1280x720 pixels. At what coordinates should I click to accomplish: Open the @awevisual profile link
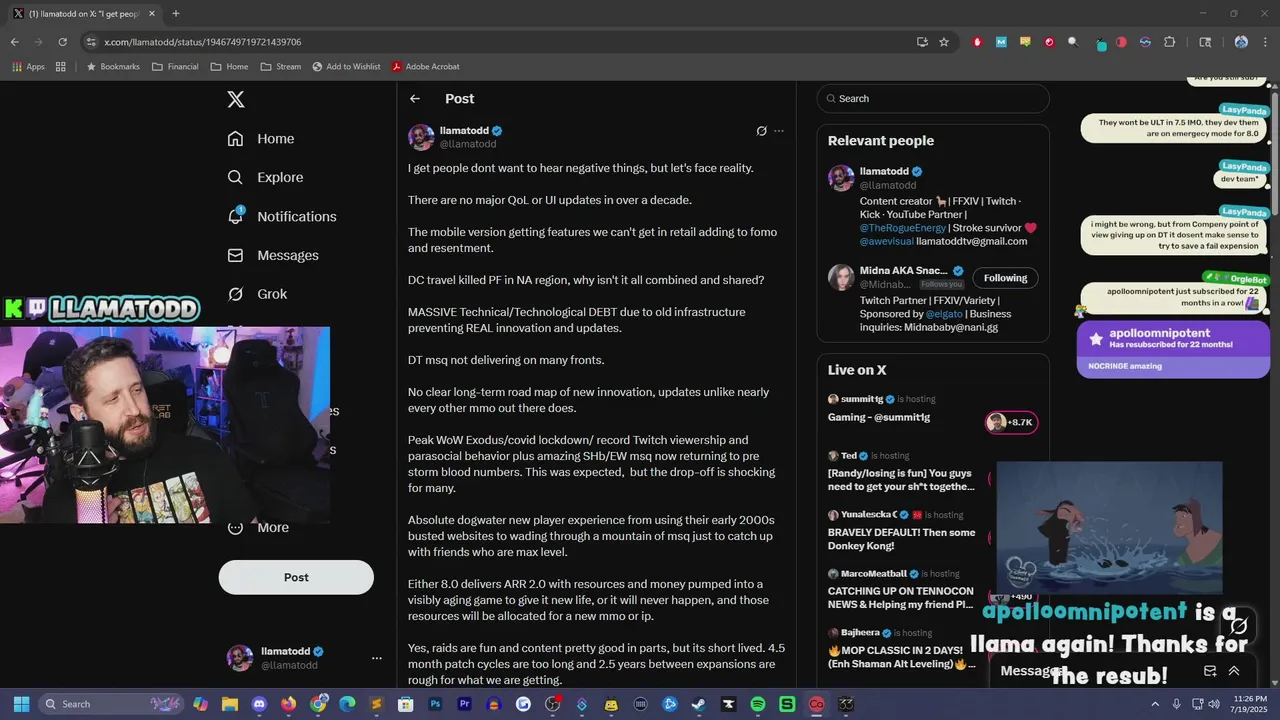point(886,241)
